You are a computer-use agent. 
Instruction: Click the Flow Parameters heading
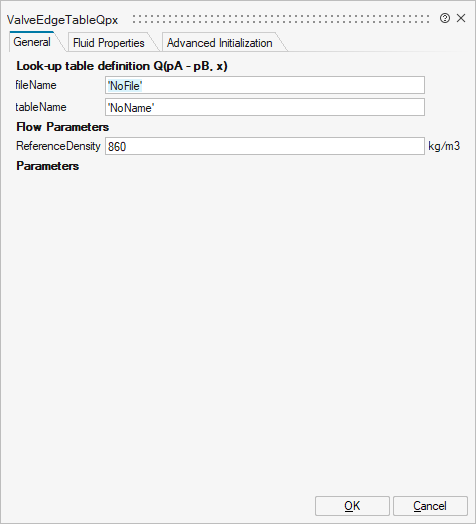[x=63, y=127]
